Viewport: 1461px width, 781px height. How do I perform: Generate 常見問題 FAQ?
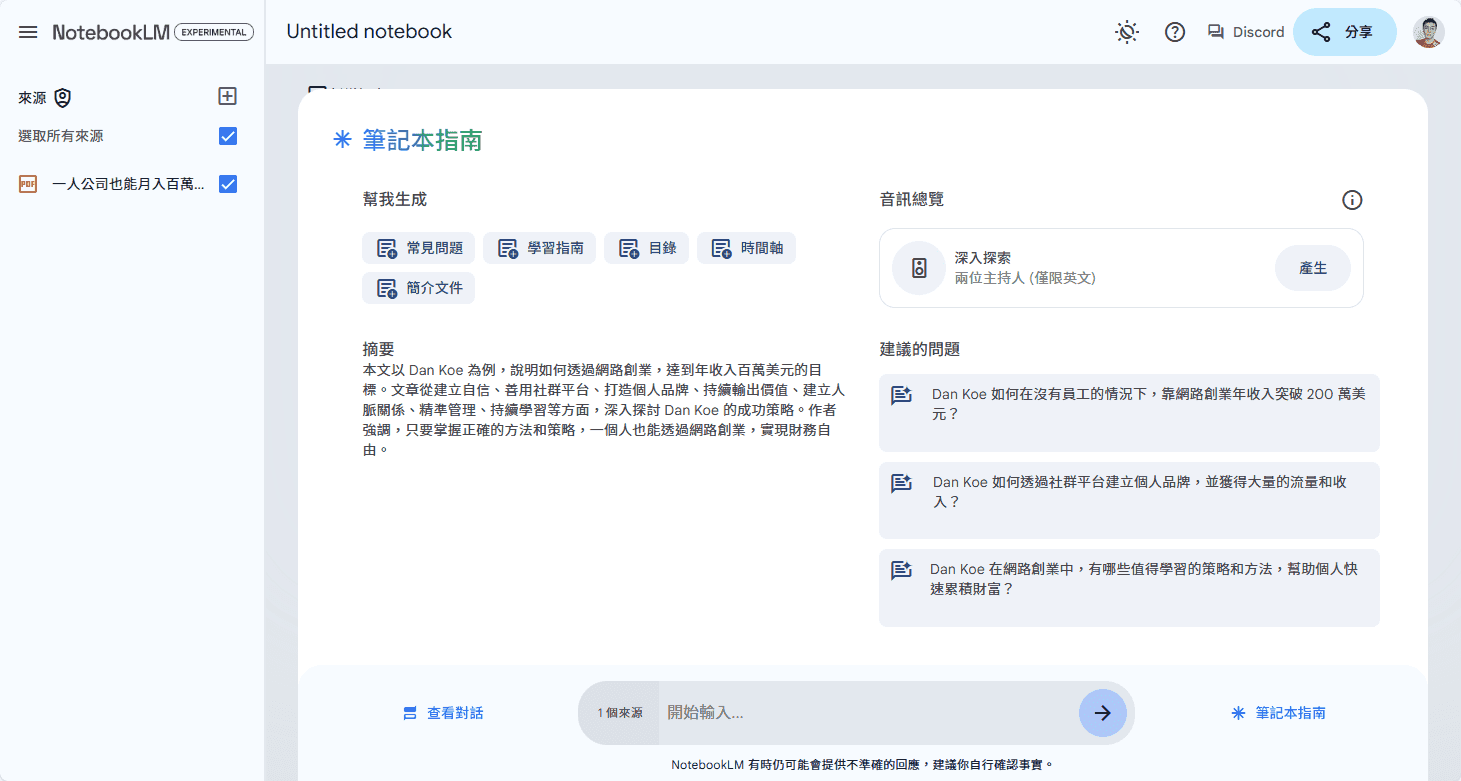[x=418, y=248]
